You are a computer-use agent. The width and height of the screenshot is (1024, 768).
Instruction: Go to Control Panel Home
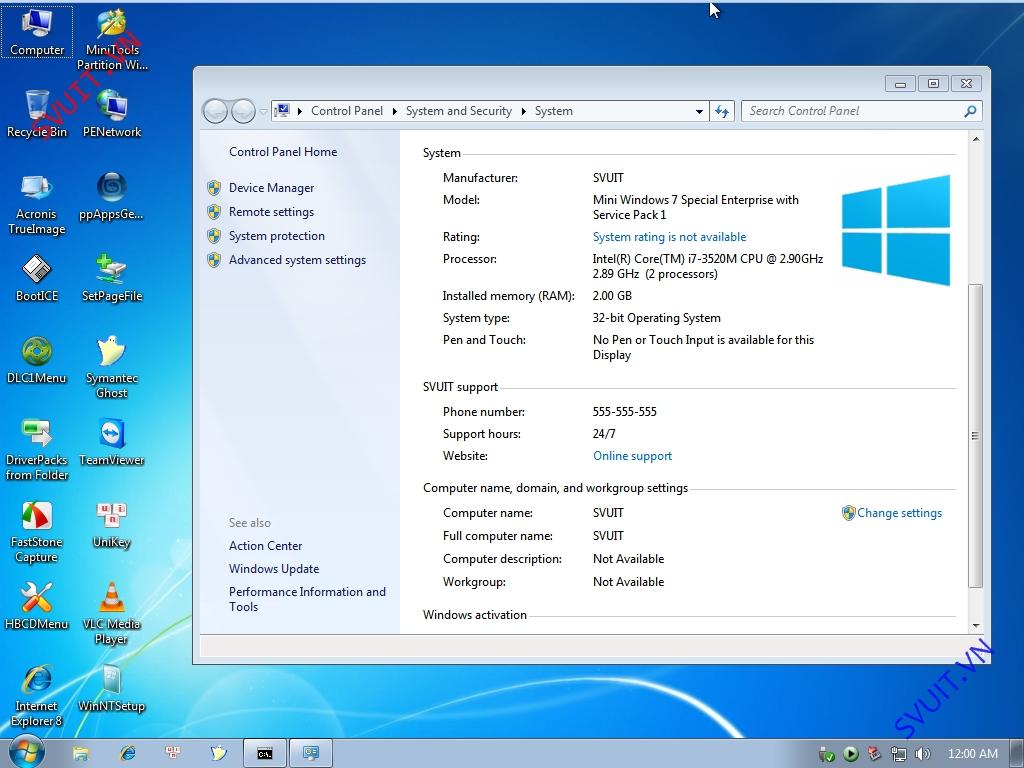click(x=283, y=152)
